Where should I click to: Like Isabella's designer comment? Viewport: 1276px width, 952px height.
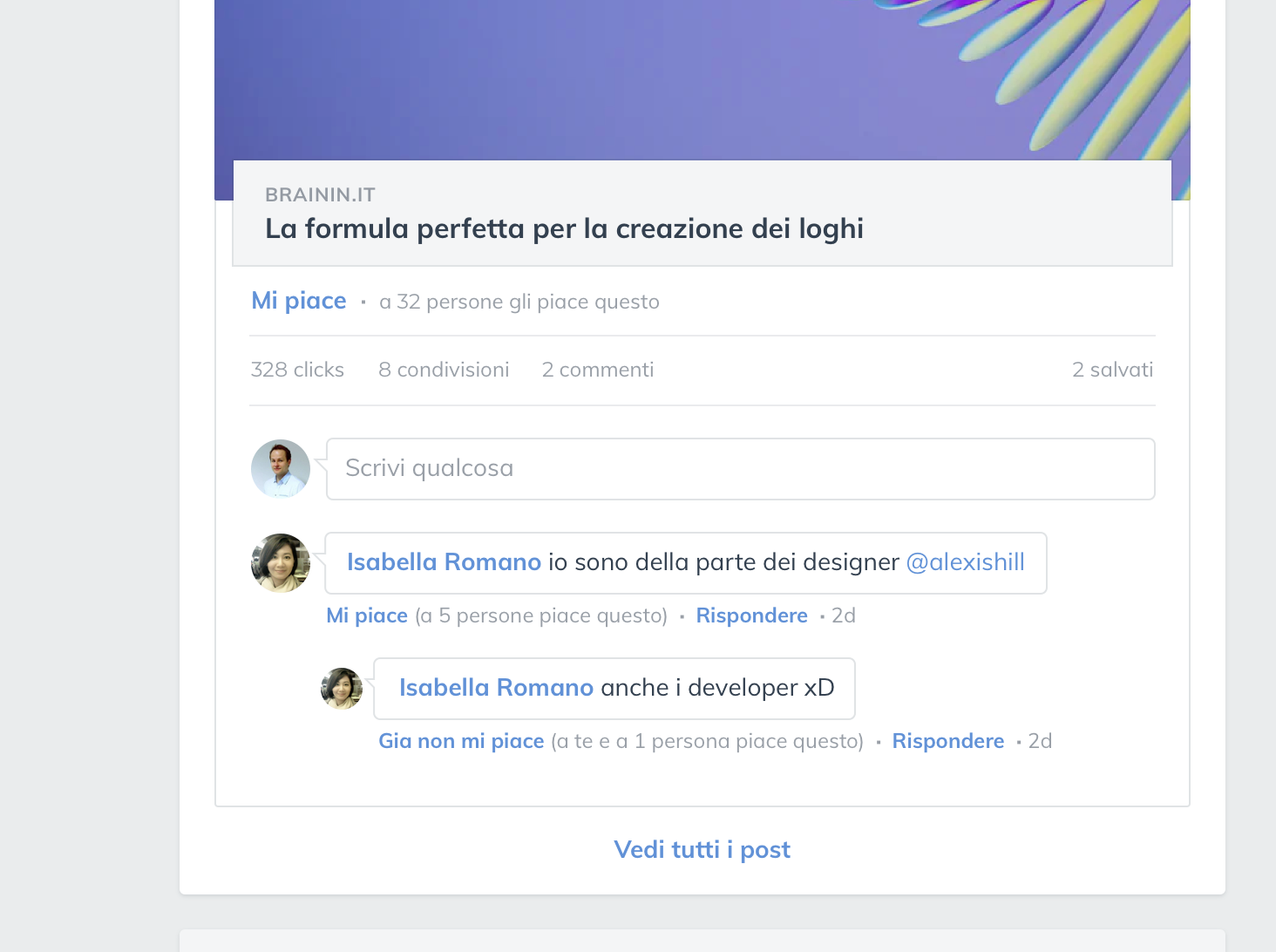(367, 615)
